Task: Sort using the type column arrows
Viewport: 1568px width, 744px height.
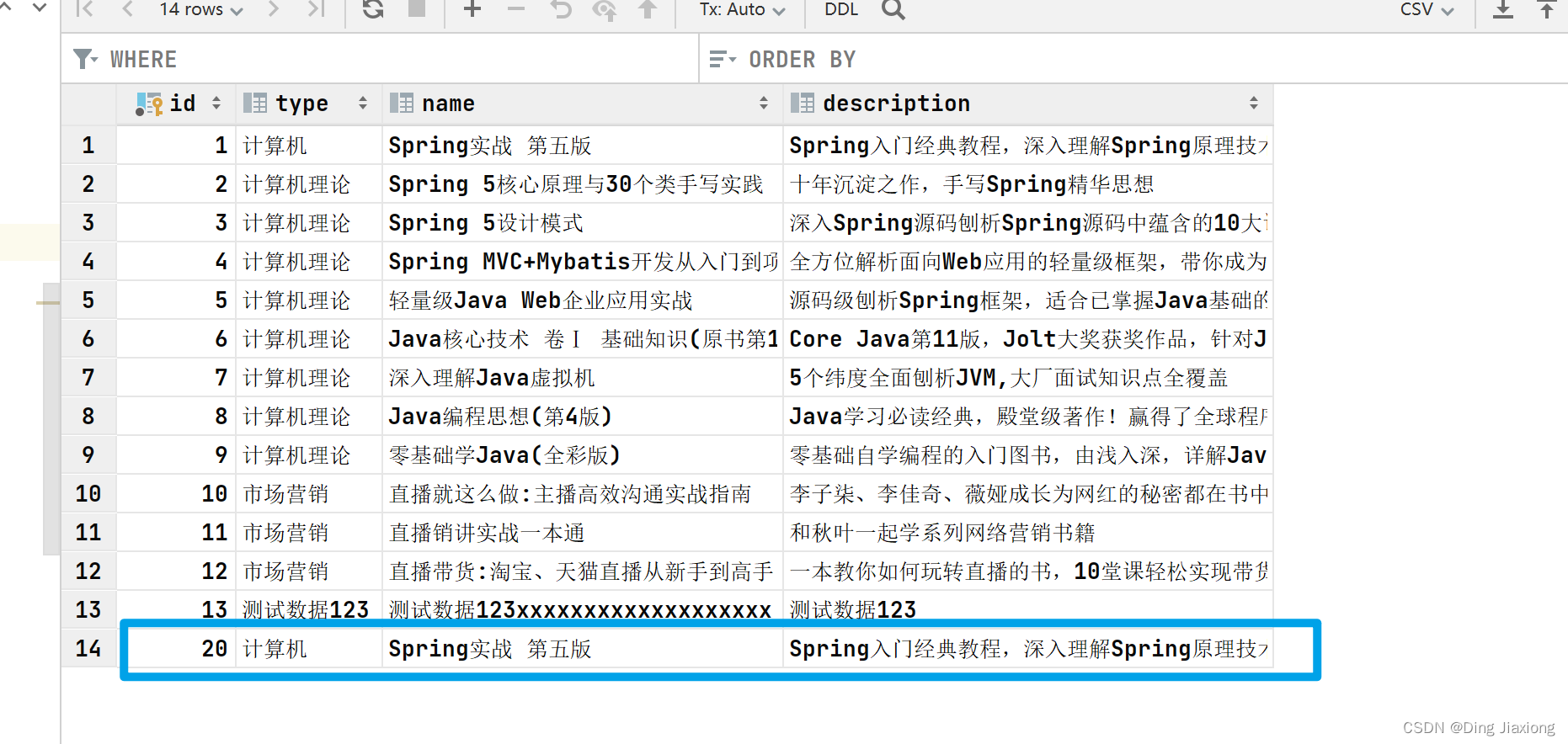Action: pyautogui.click(x=363, y=104)
